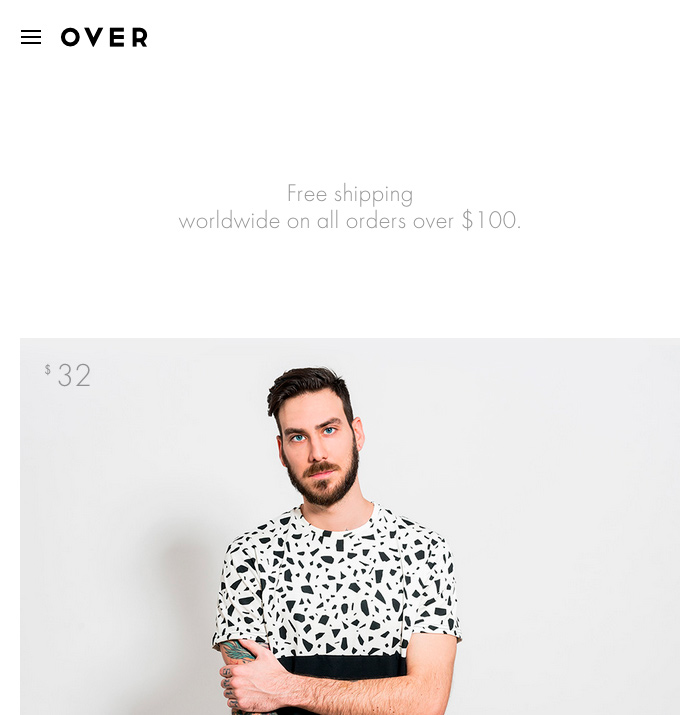The height and width of the screenshot is (715, 700).
Task: Click the letter R in OVER logo
Action: point(140,37)
